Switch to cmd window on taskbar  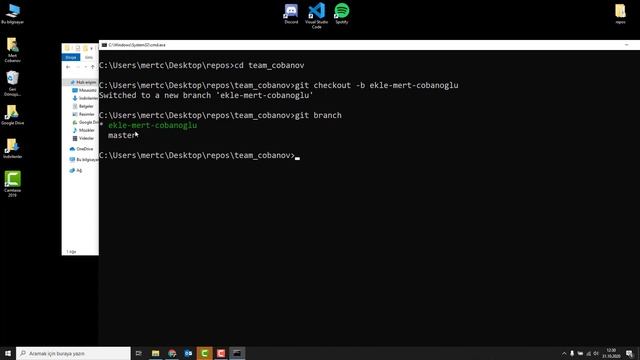click(x=237, y=353)
